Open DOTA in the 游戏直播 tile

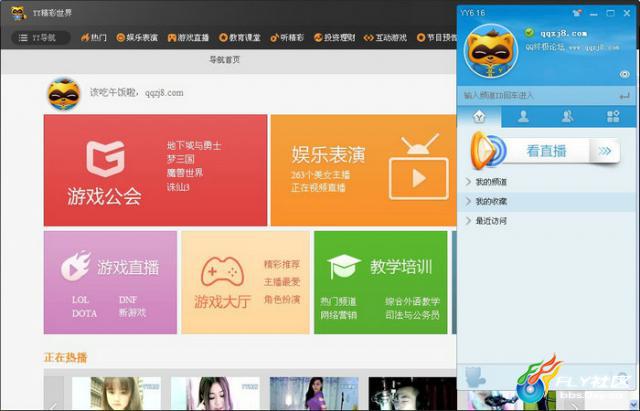(x=84, y=313)
